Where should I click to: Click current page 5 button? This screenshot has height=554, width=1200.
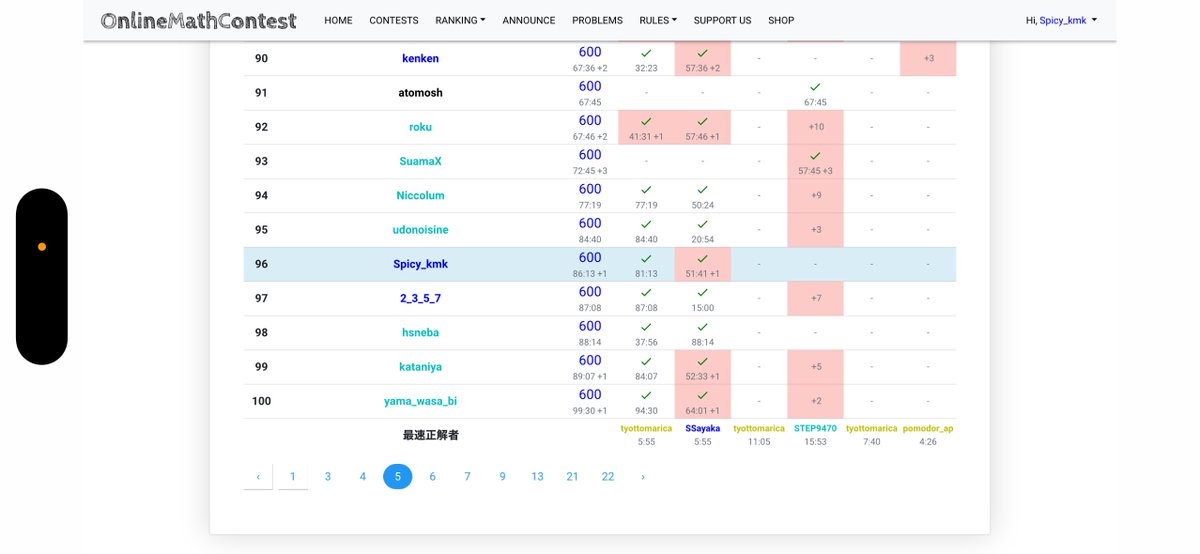point(398,477)
